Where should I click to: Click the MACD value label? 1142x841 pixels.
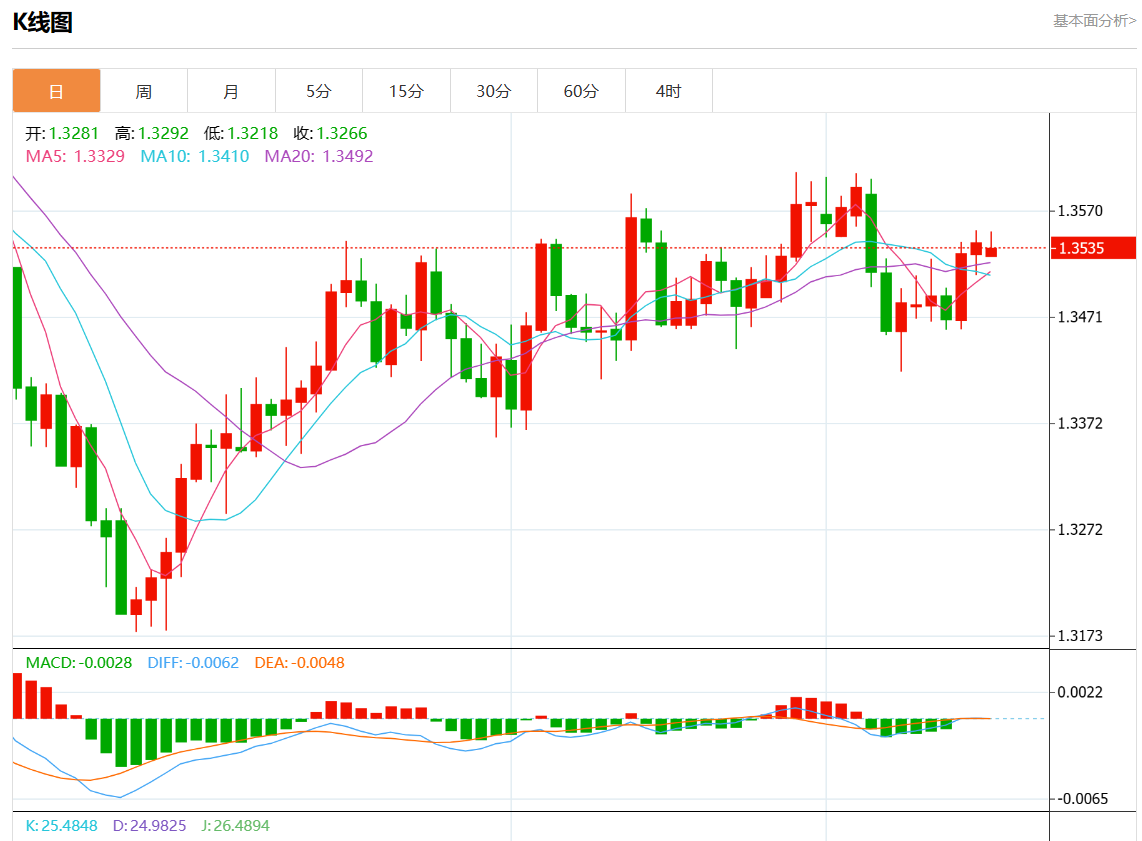(78, 662)
